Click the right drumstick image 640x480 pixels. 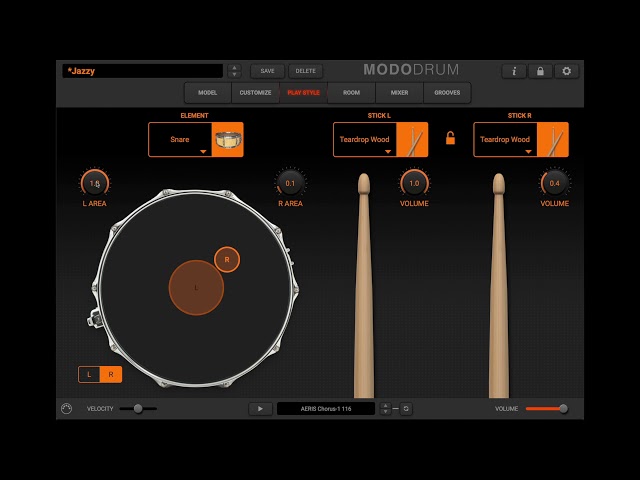[499, 286]
